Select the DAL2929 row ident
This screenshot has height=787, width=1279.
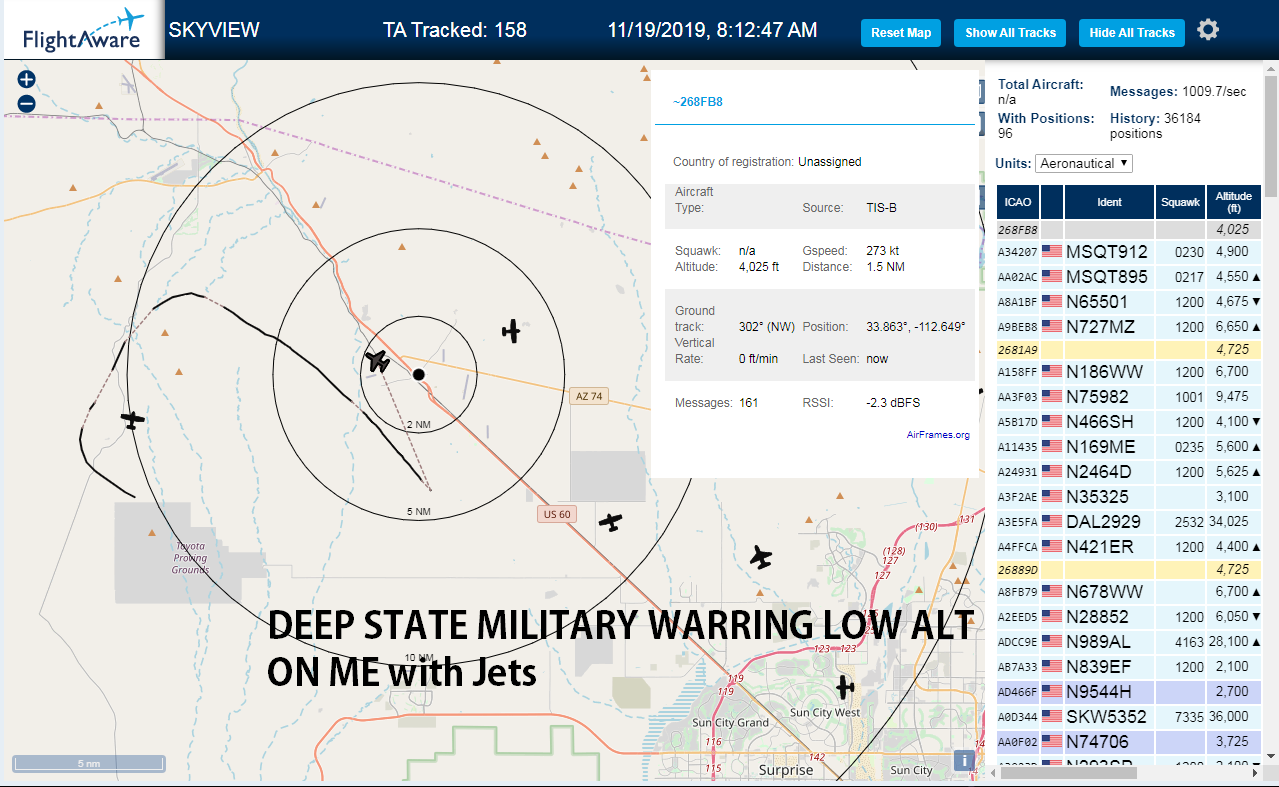coord(1103,521)
